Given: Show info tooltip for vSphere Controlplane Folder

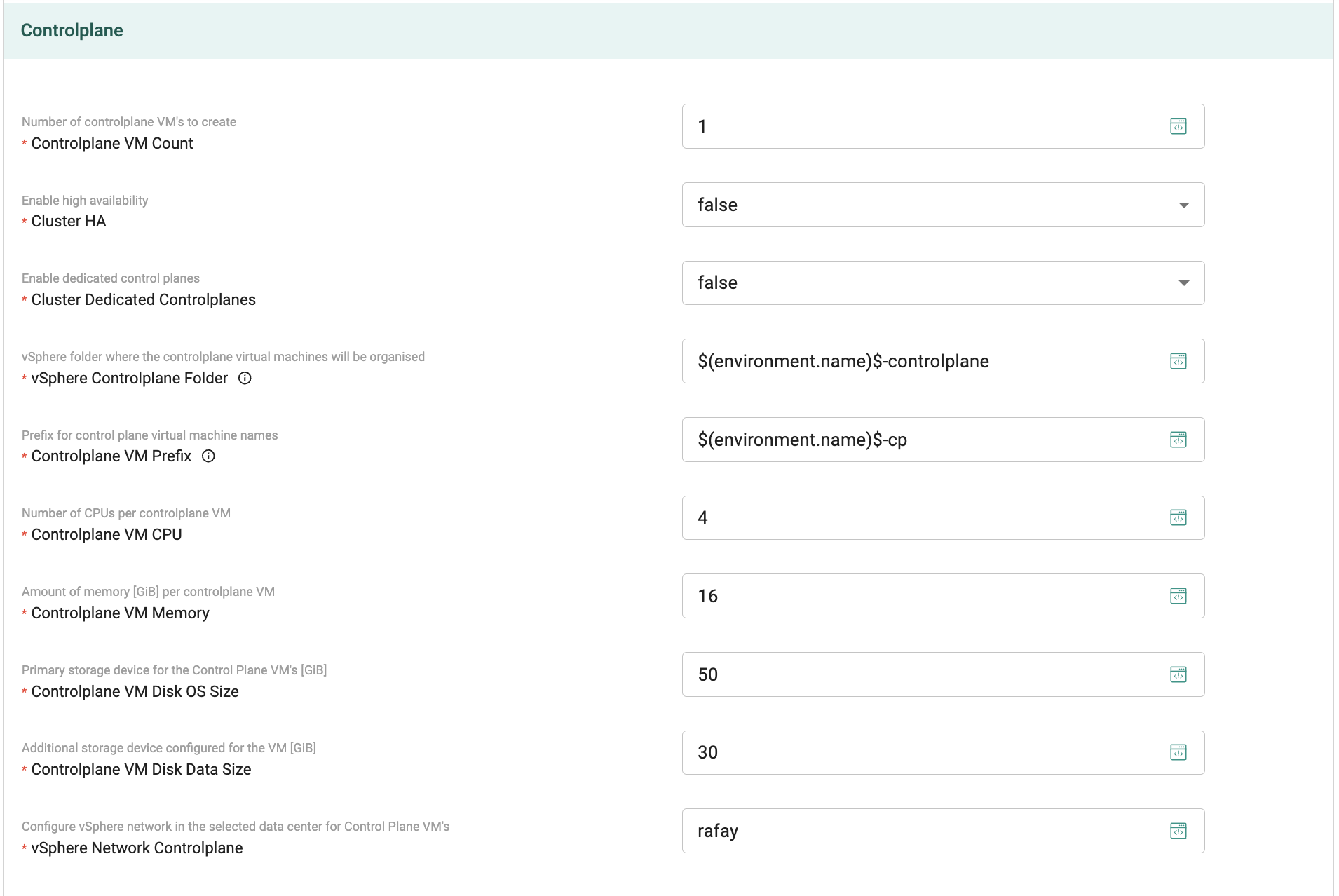Looking at the screenshot, I should (x=245, y=379).
